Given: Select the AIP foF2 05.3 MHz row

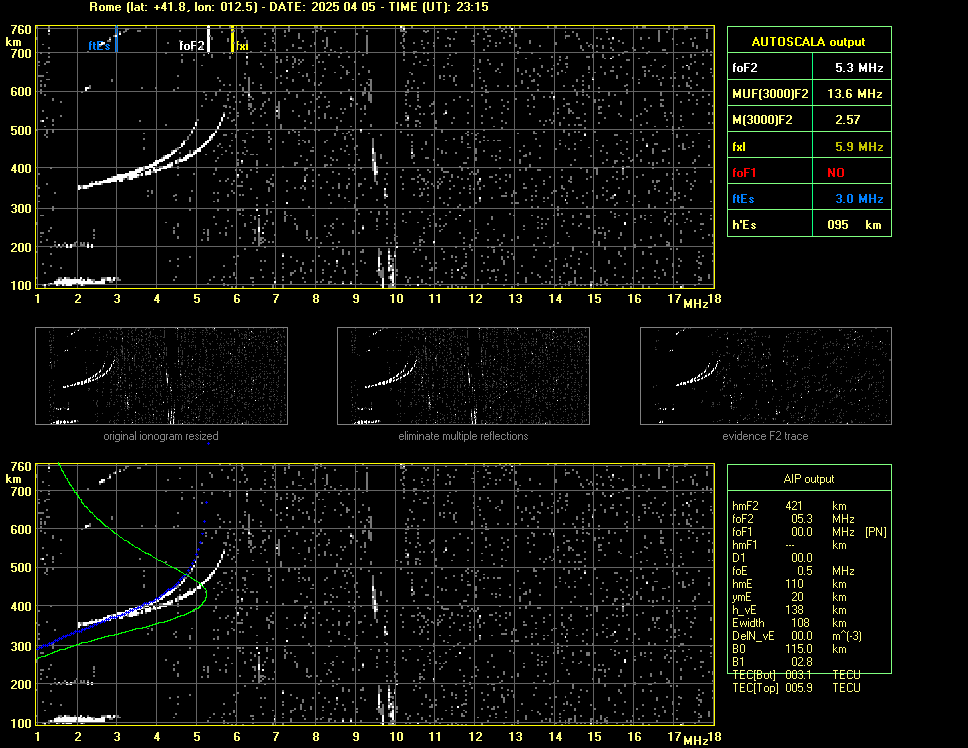Looking at the screenshot, I should point(793,519).
